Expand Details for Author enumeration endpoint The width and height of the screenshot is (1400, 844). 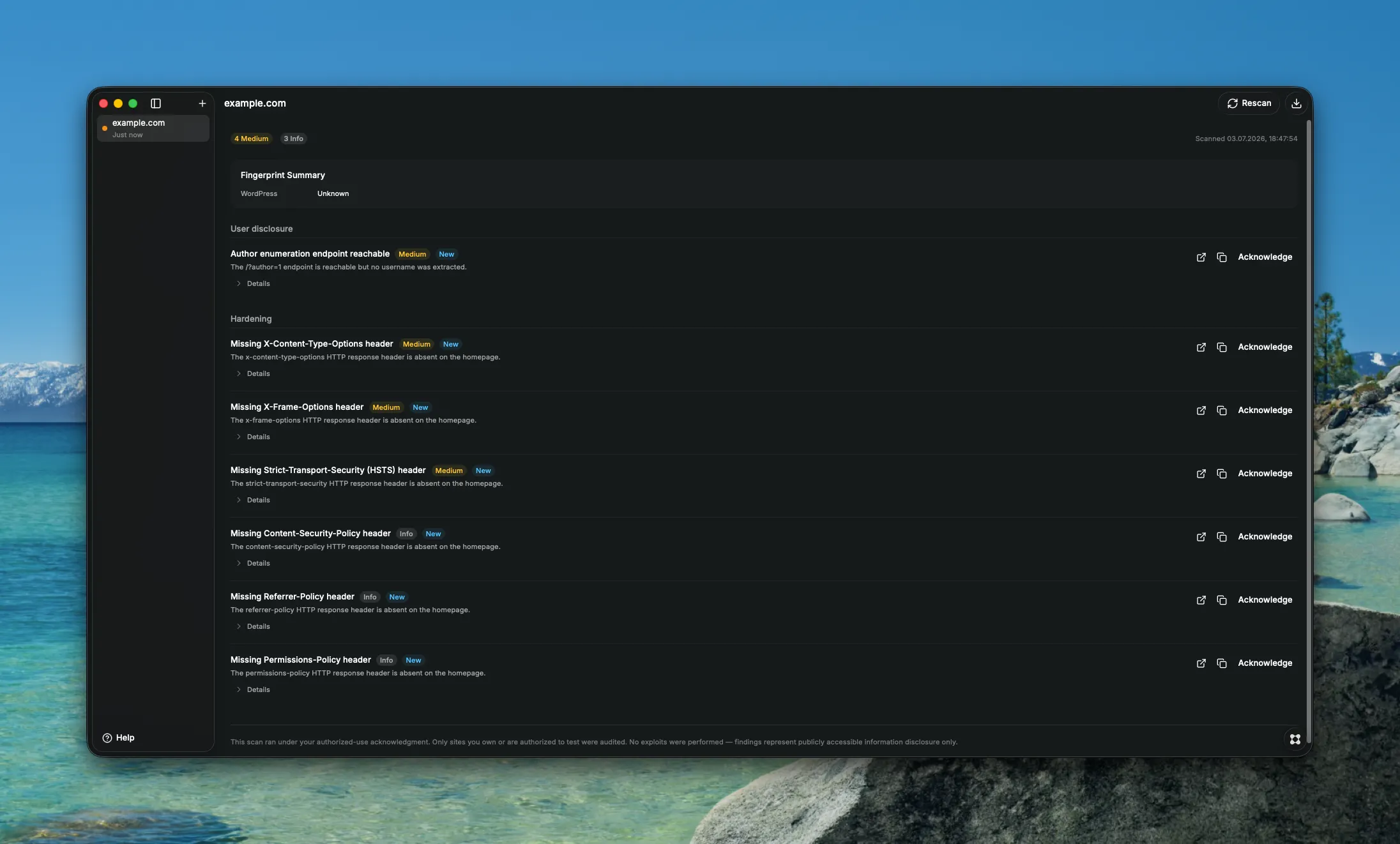[x=254, y=283]
